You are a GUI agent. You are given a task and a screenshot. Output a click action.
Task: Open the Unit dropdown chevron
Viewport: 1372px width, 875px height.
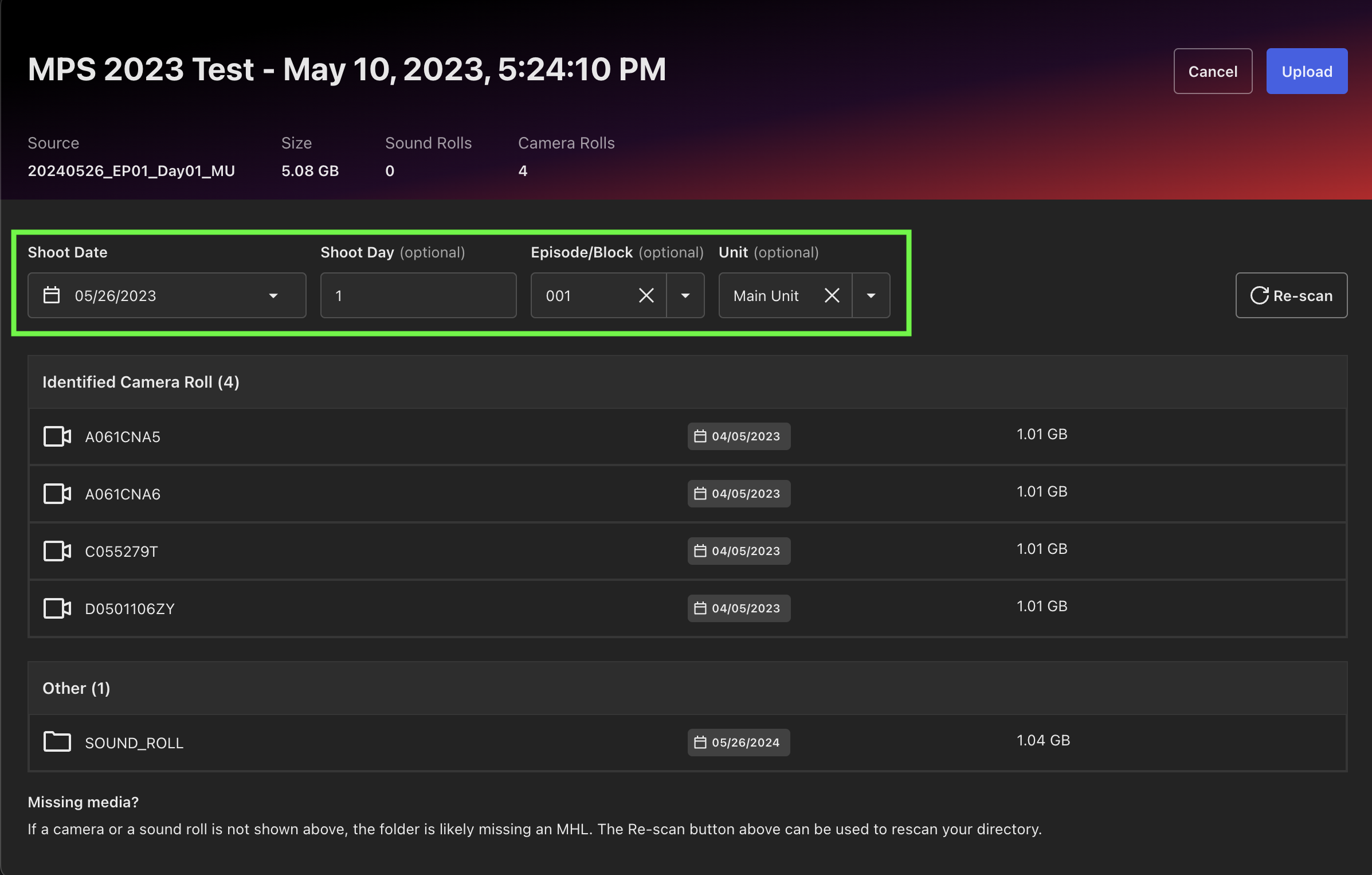(x=871, y=295)
